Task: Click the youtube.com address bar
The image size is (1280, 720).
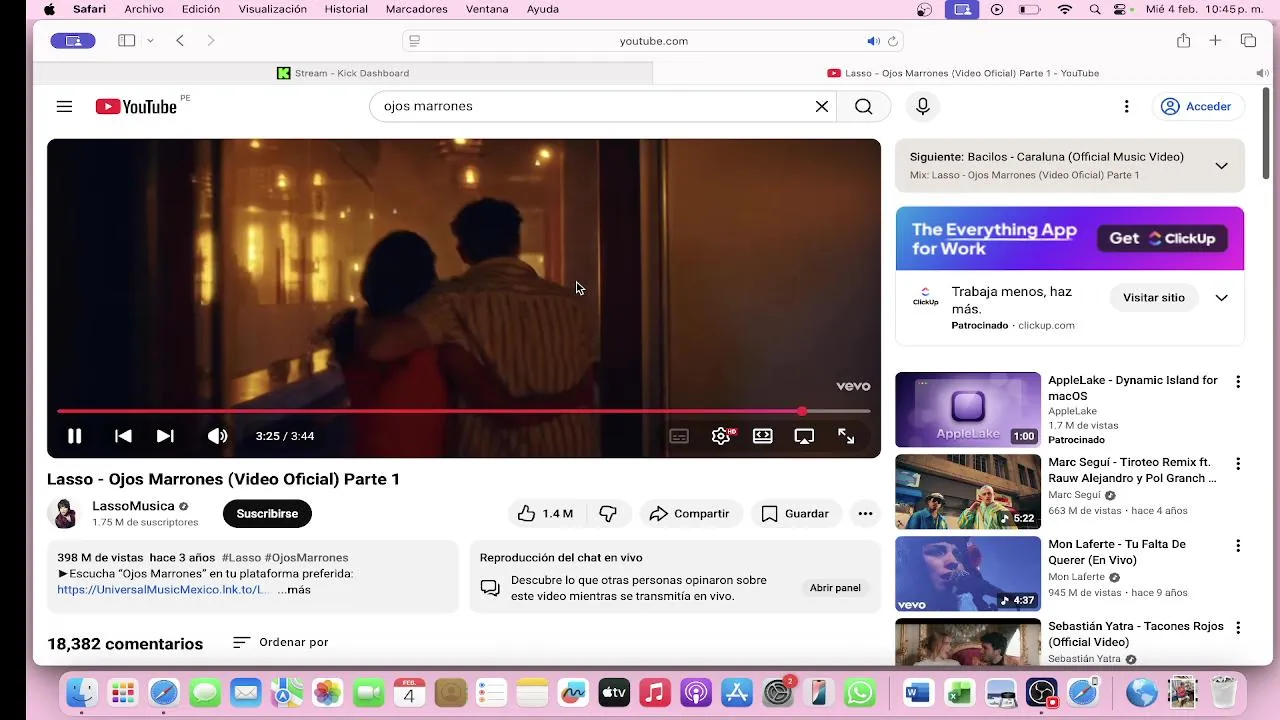Action: pyautogui.click(x=653, y=41)
